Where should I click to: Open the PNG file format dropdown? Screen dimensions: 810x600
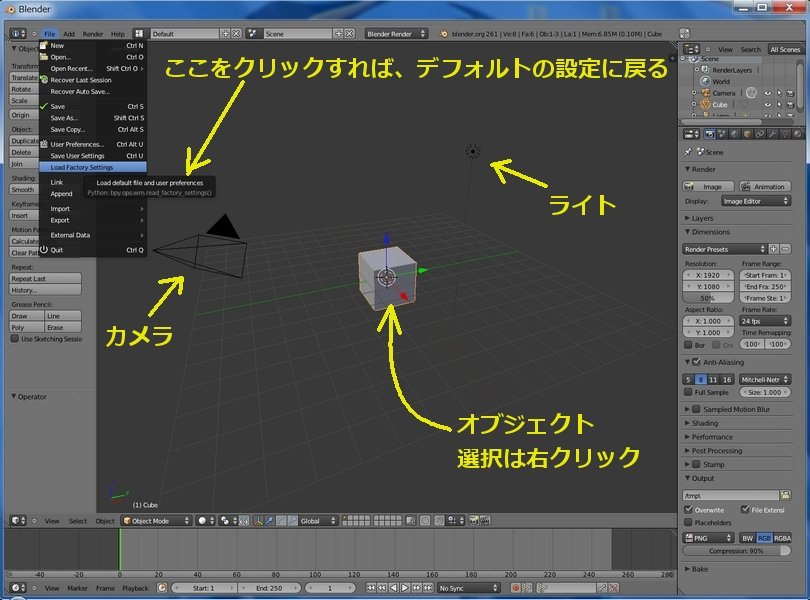[708, 538]
